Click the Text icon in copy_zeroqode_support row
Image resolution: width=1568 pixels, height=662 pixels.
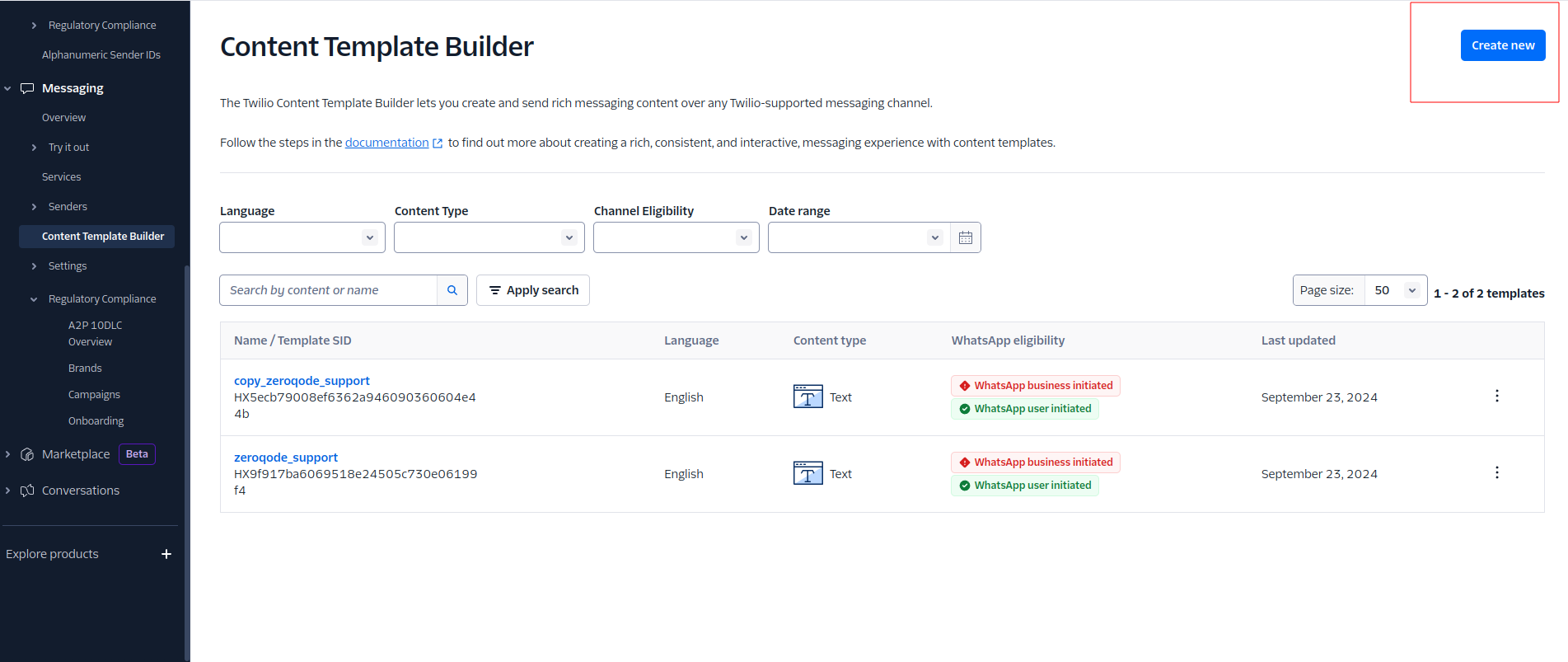tap(807, 397)
